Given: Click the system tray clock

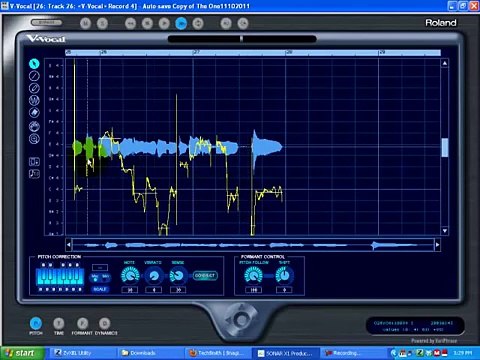Looking at the screenshot, I should click(462, 353).
